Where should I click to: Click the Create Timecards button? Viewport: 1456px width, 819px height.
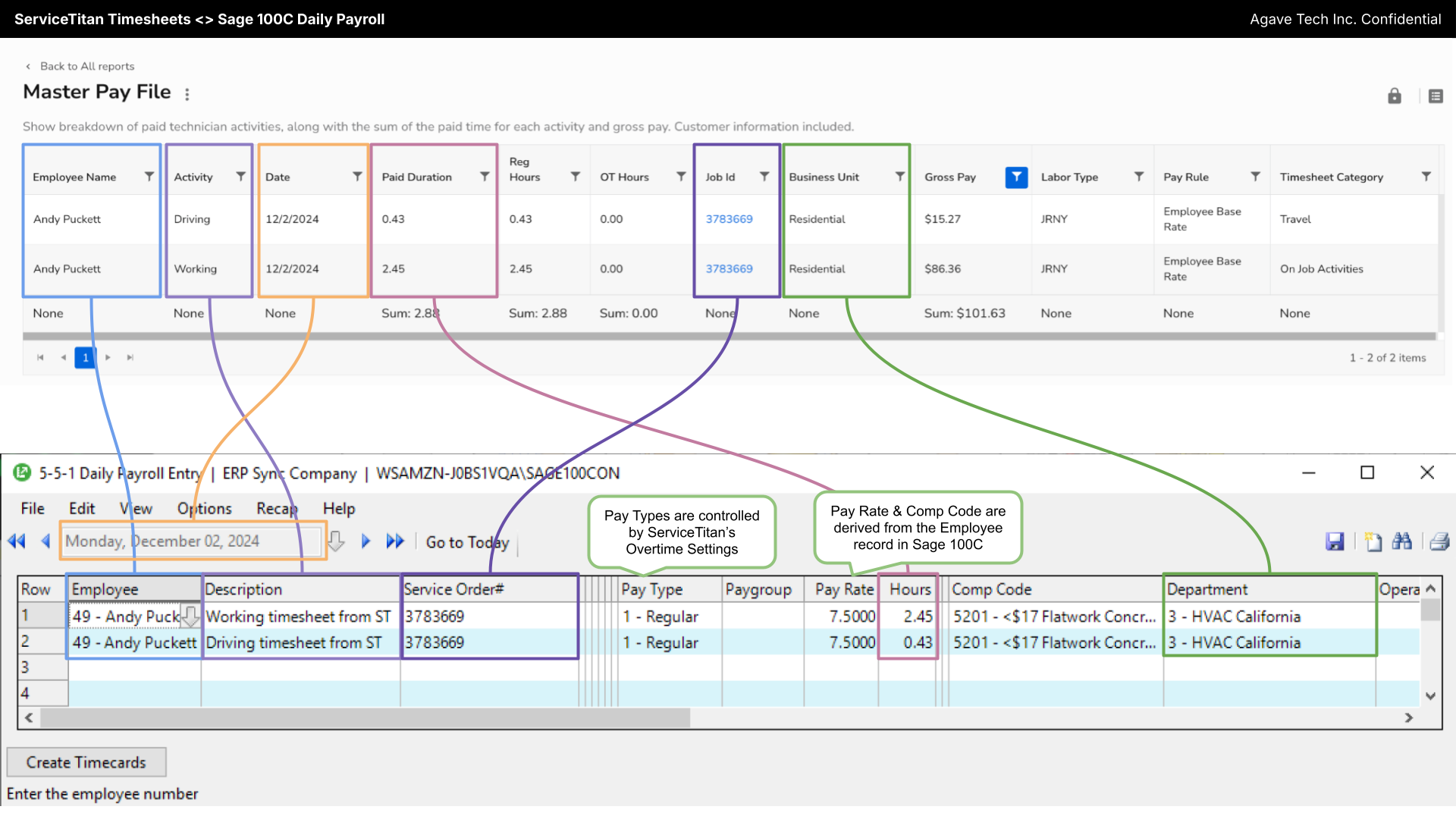pyautogui.click(x=86, y=762)
